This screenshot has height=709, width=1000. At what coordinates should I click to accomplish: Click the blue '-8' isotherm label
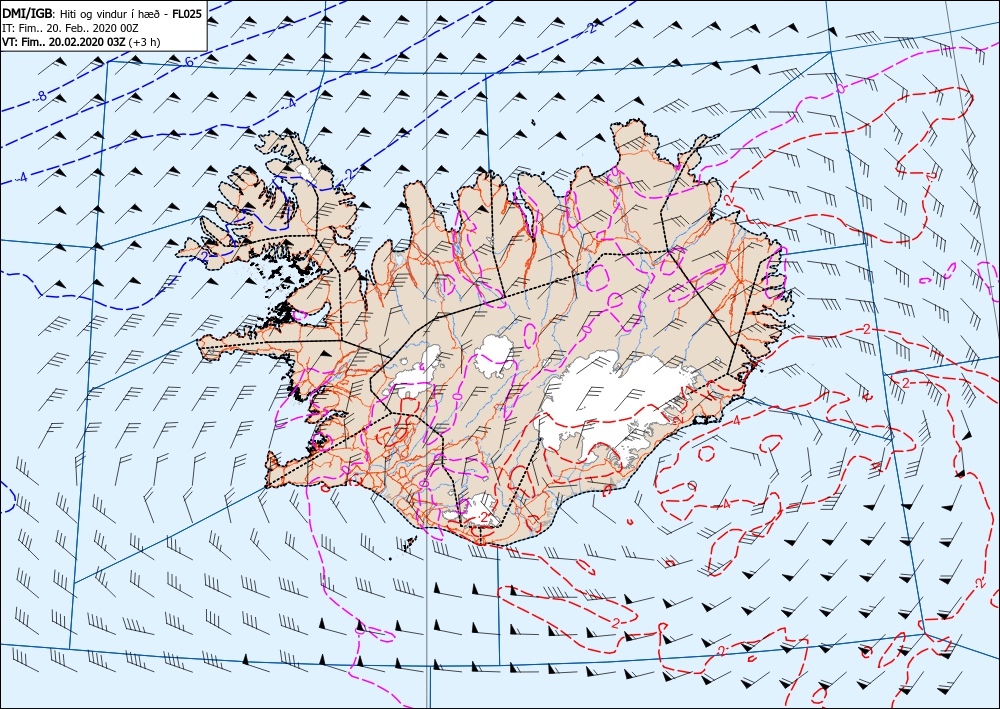point(41,97)
